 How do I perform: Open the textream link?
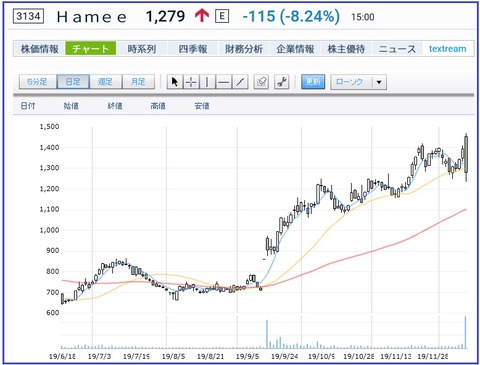(448, 49)
